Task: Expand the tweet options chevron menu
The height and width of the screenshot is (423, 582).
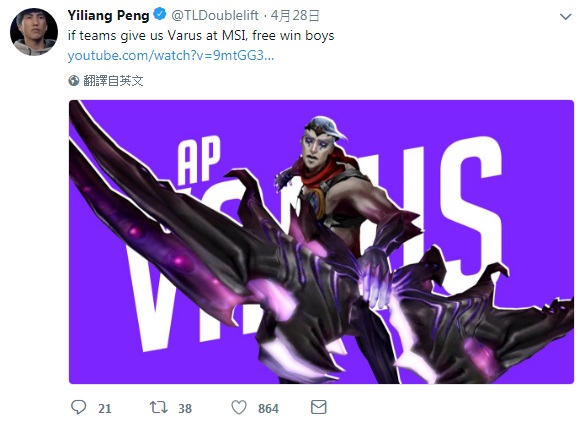Action: (x=565, y=16)
